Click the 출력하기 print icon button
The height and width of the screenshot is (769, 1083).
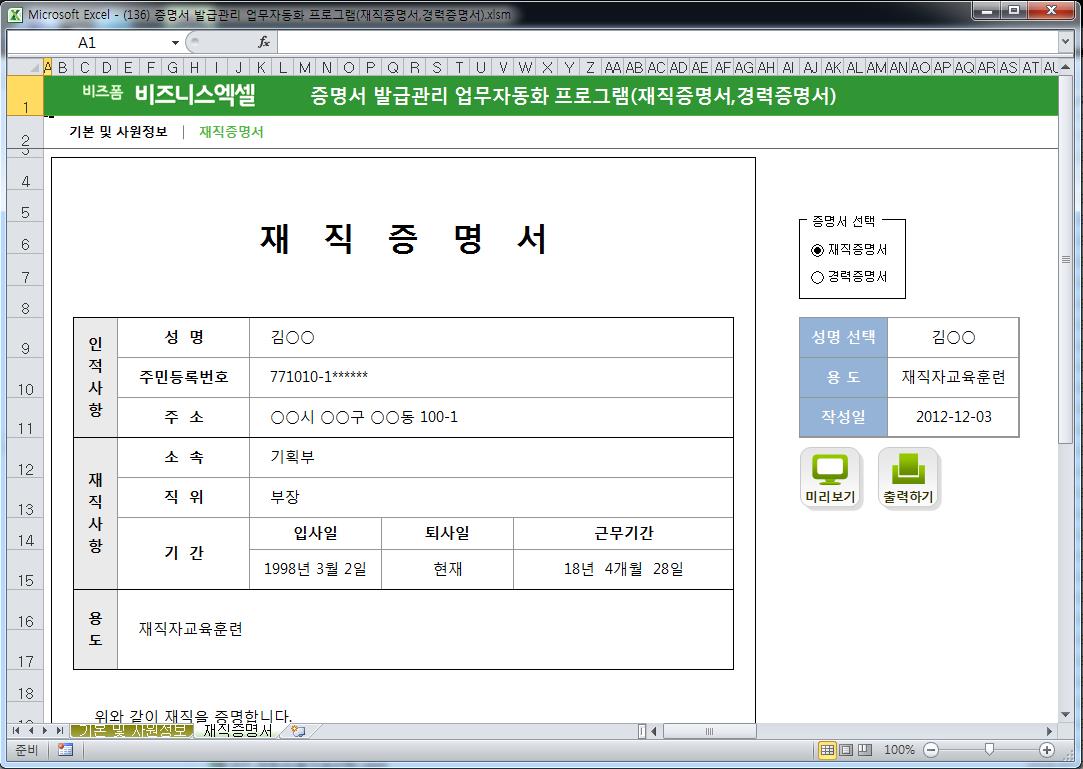click(x=908, y=478)
